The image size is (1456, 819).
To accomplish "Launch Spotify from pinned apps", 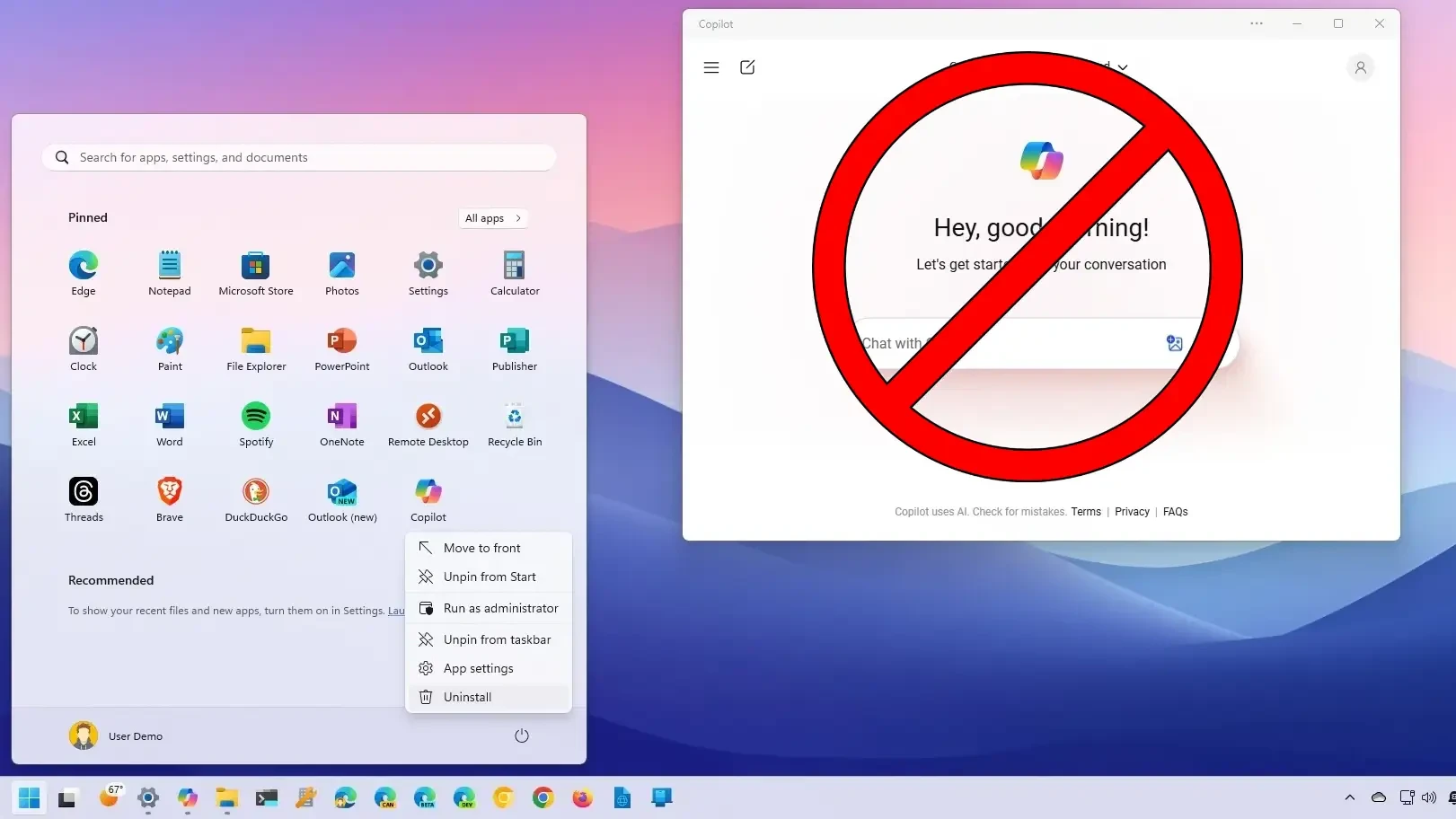I will [x=256, y=417].
